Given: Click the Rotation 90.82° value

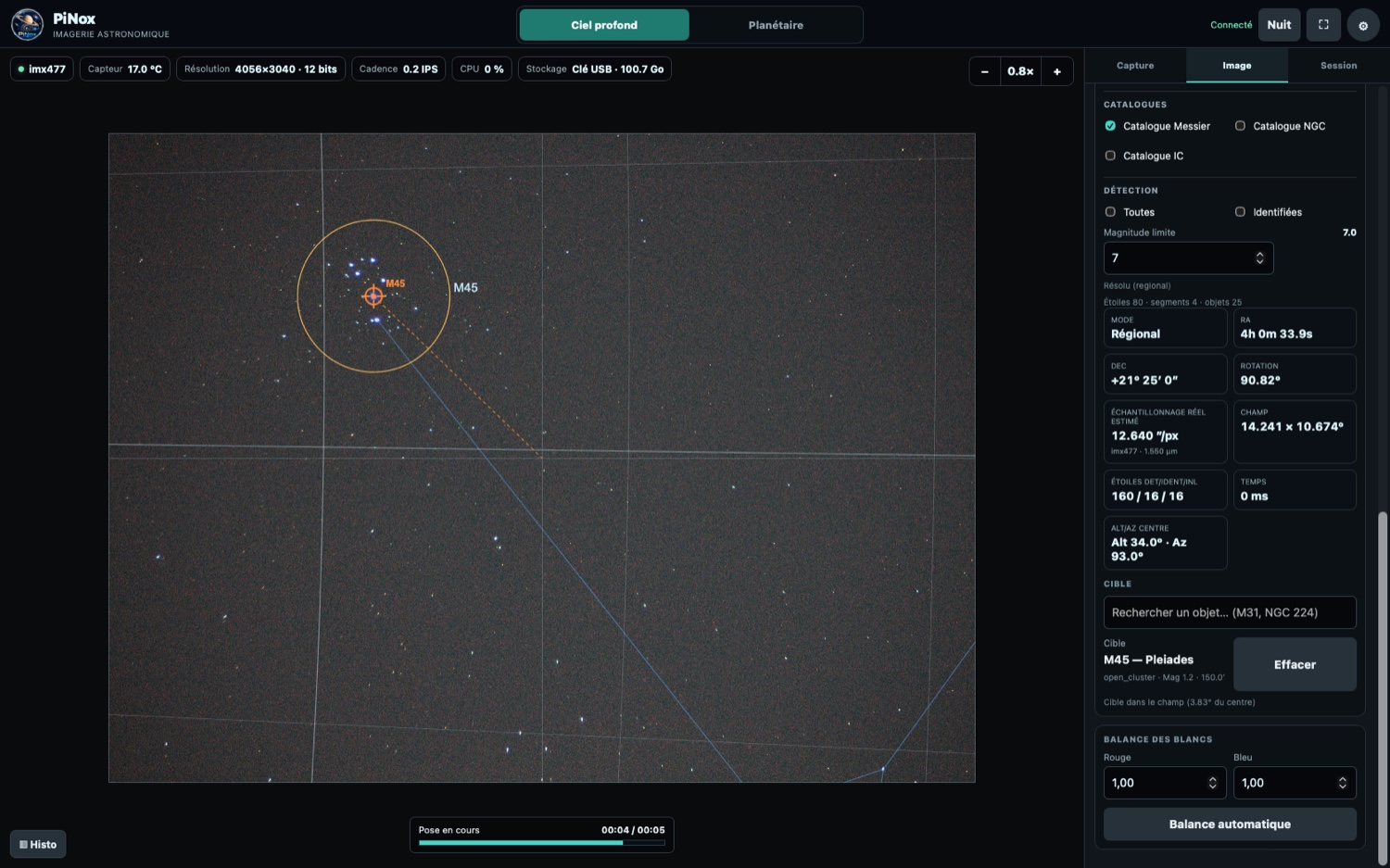Looking at the screenshot, I should (1260, 381).
